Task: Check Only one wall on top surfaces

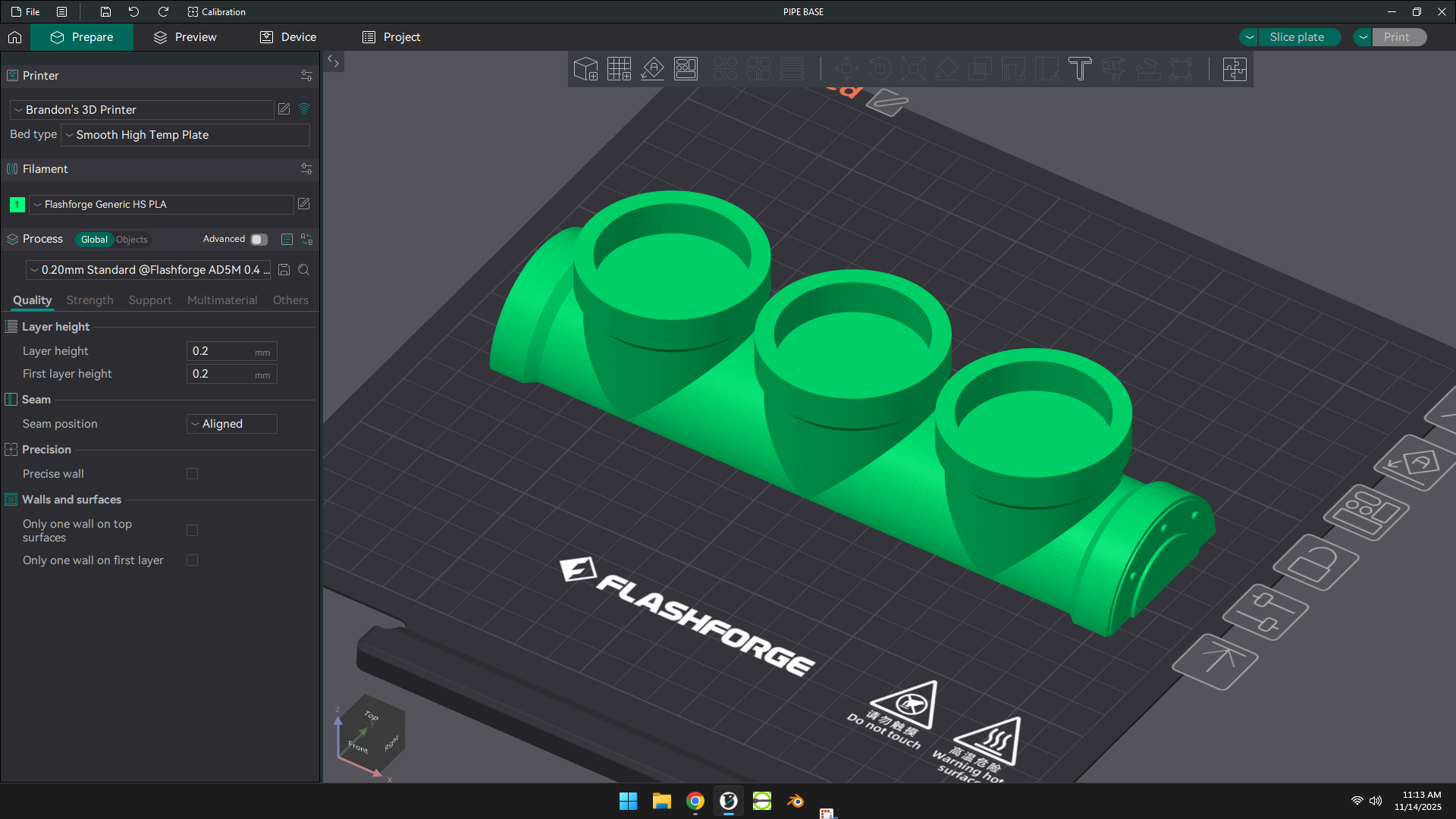Action: tap(193, 531)
